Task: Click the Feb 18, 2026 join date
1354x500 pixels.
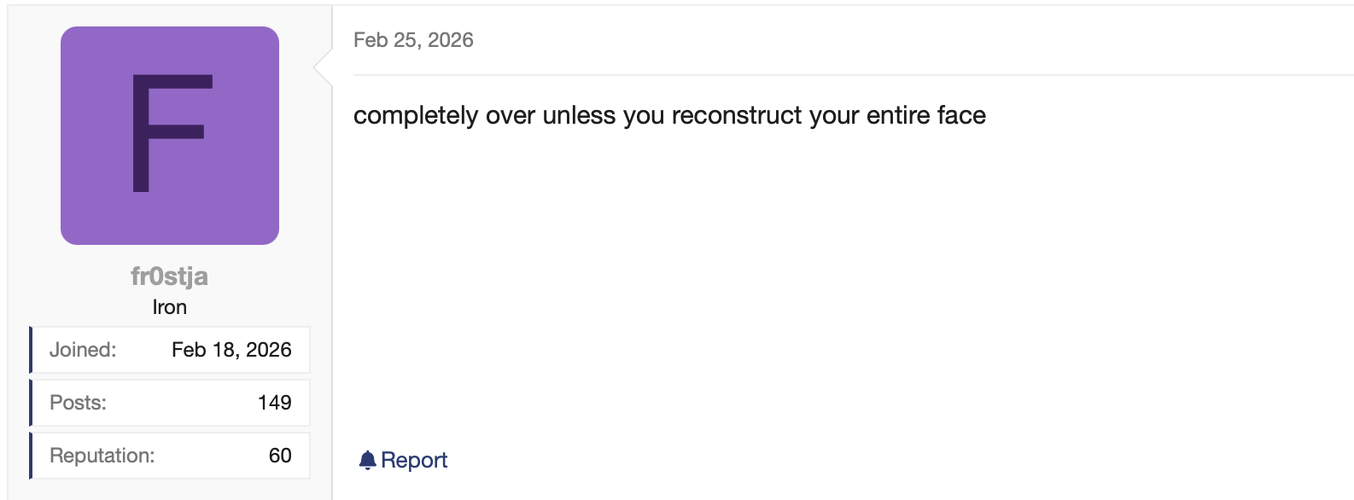Action: pyautogui.click(x=232, y=350)
